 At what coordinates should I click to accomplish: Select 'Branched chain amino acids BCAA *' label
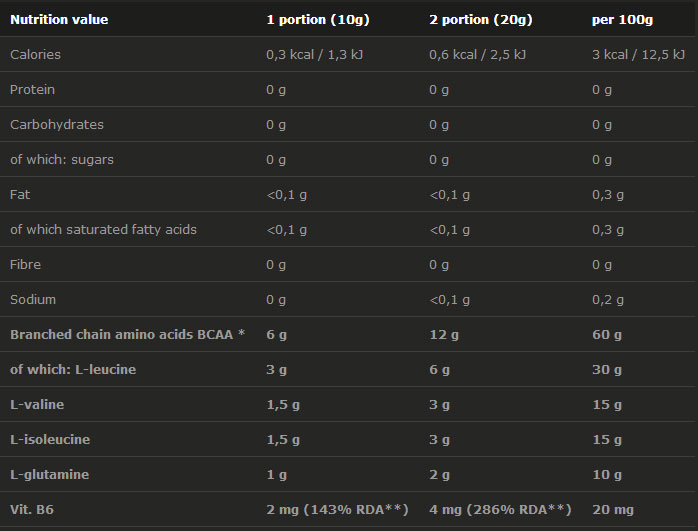tap(127, 334)
